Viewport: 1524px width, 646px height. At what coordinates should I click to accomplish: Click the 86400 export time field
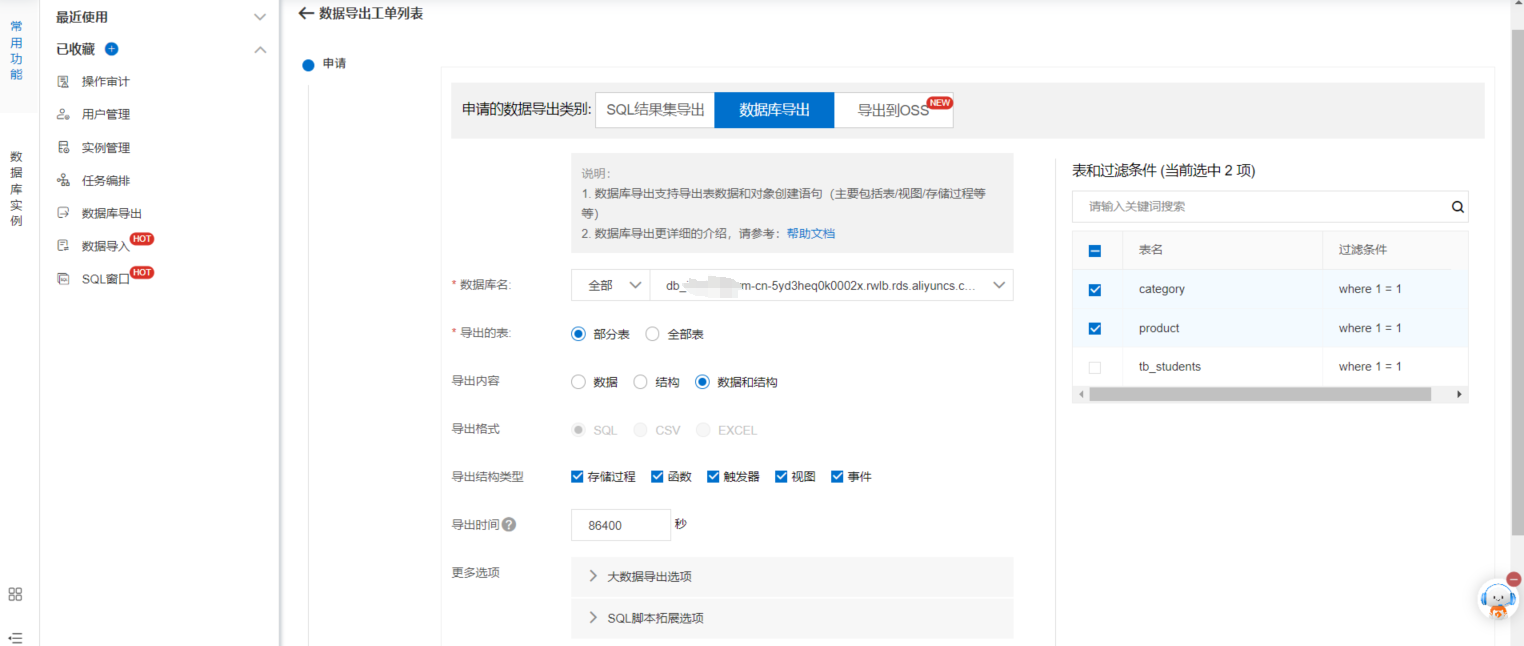click(x=621, y=525)
